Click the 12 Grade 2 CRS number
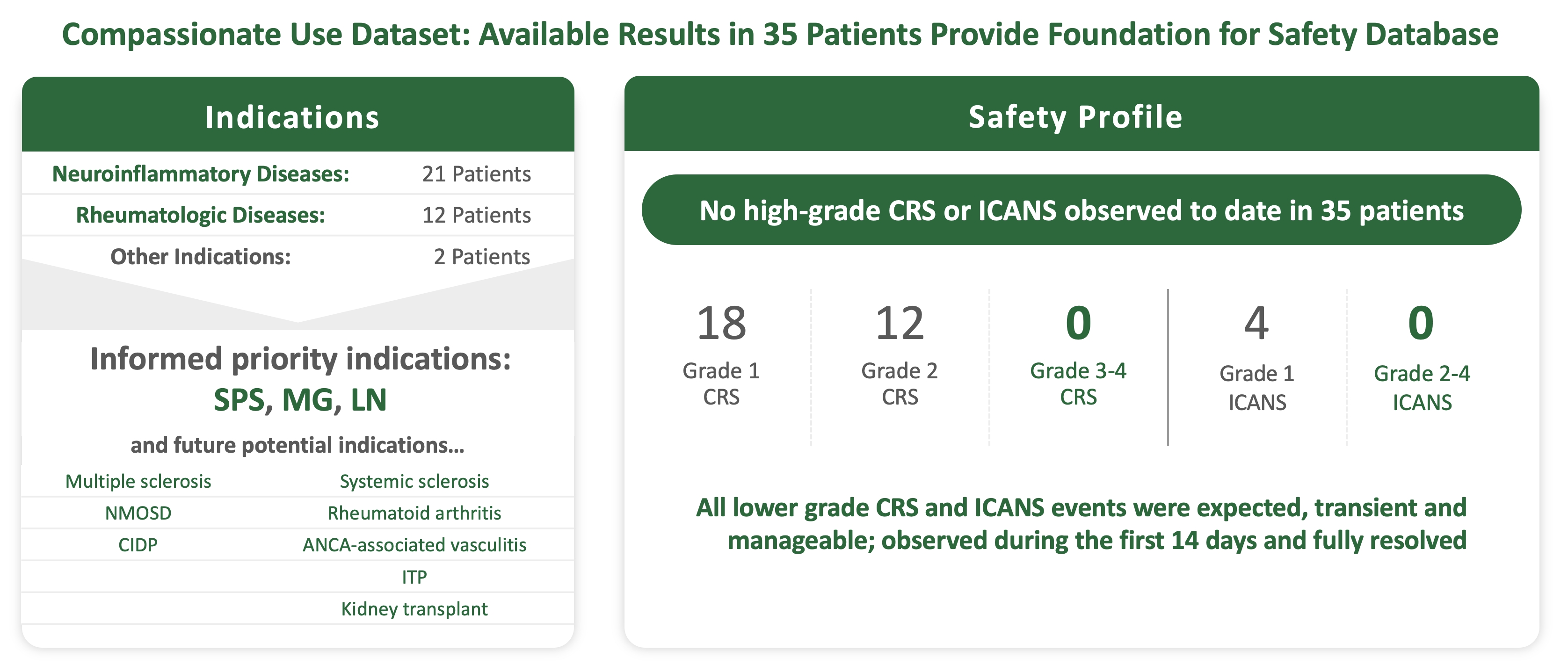This screenshot has height=665, width=1568. coord(900,323)
